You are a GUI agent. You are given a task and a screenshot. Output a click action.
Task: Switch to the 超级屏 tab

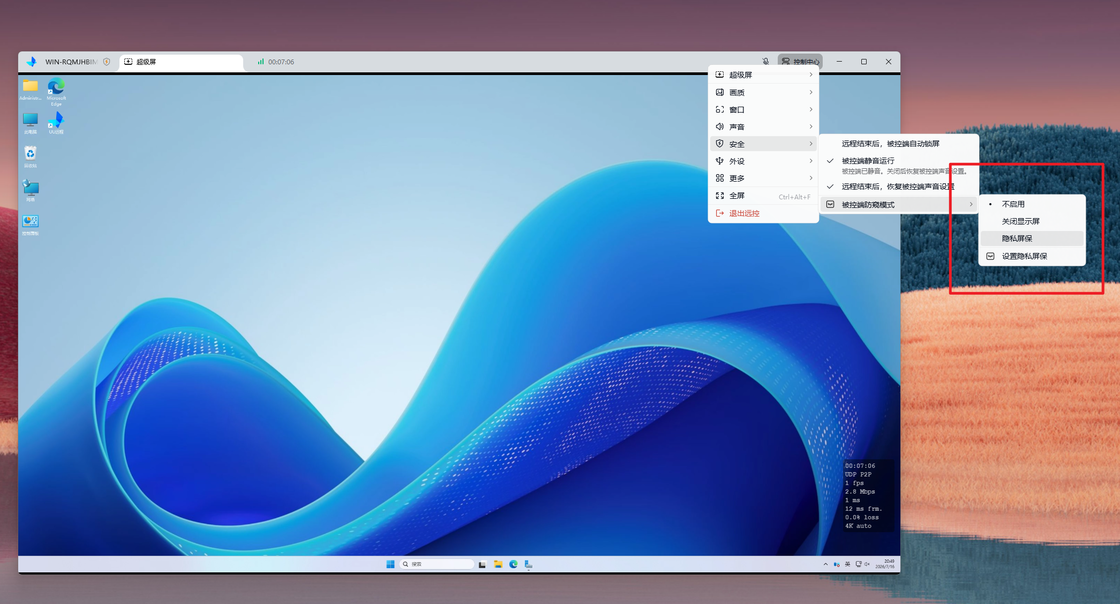[181, 62]
